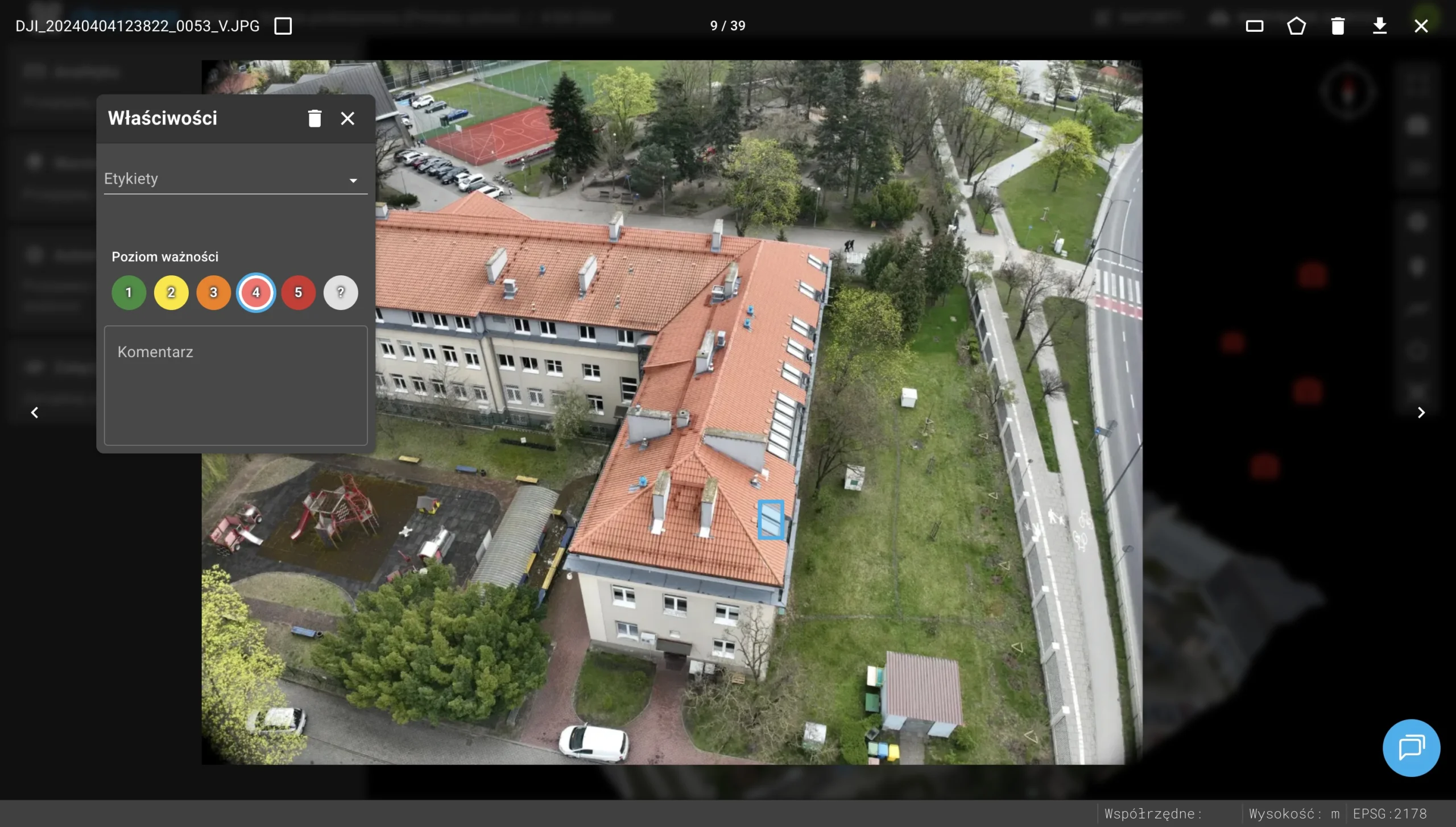Select importance level 5
The width and height of the screenshot is (1456, 827).
298,292
